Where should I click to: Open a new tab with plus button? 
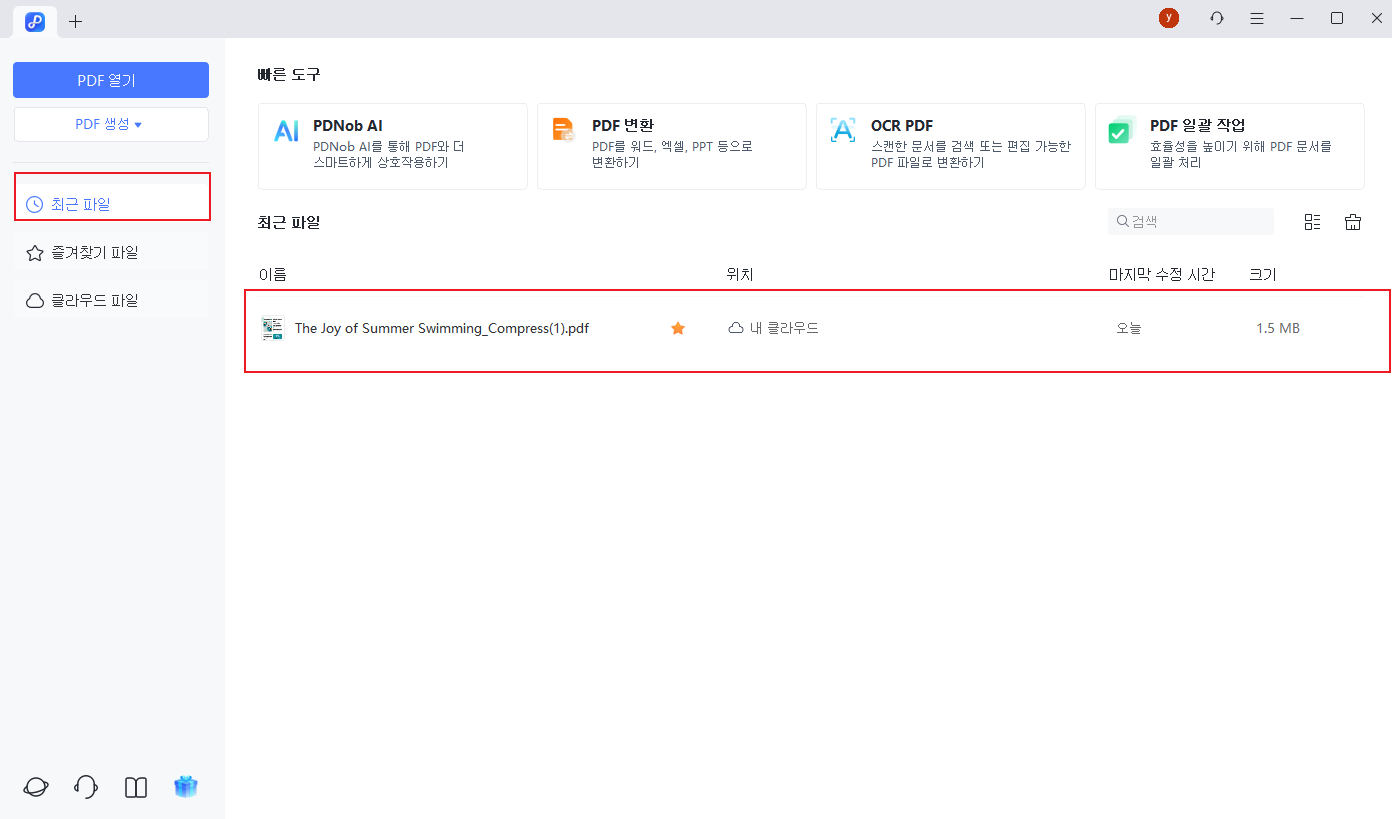pyautogui.click(x=76, y=21)
